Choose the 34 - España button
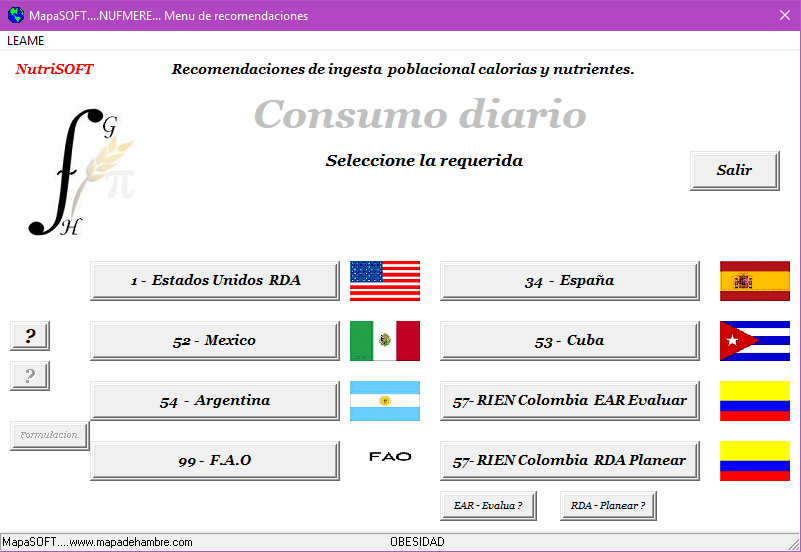This screenshot has height=552, width=801. (569, 281)
